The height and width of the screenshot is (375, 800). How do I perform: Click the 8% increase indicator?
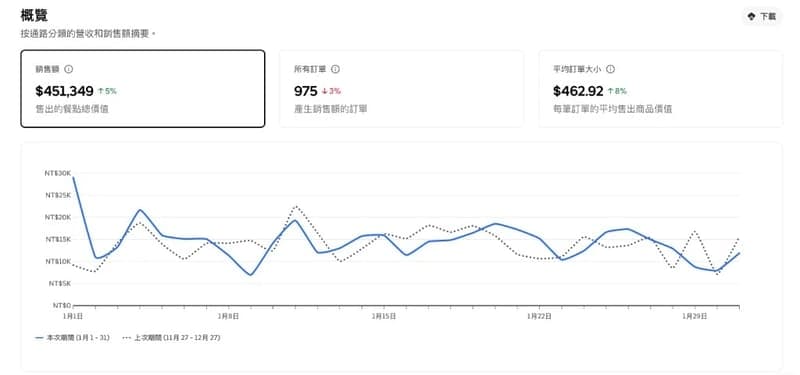click(x=617, y=91)
